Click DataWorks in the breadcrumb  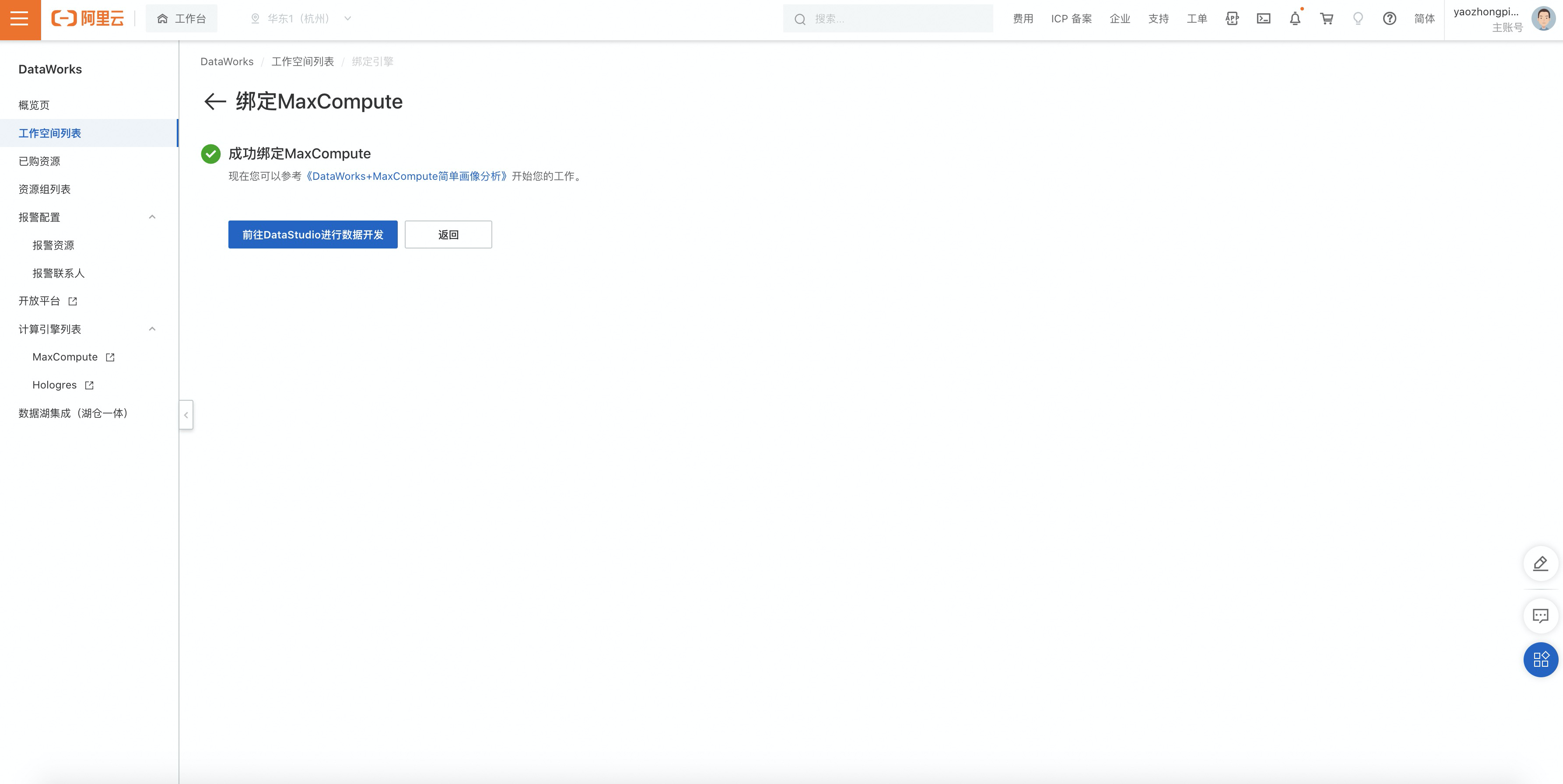point(227,61)
